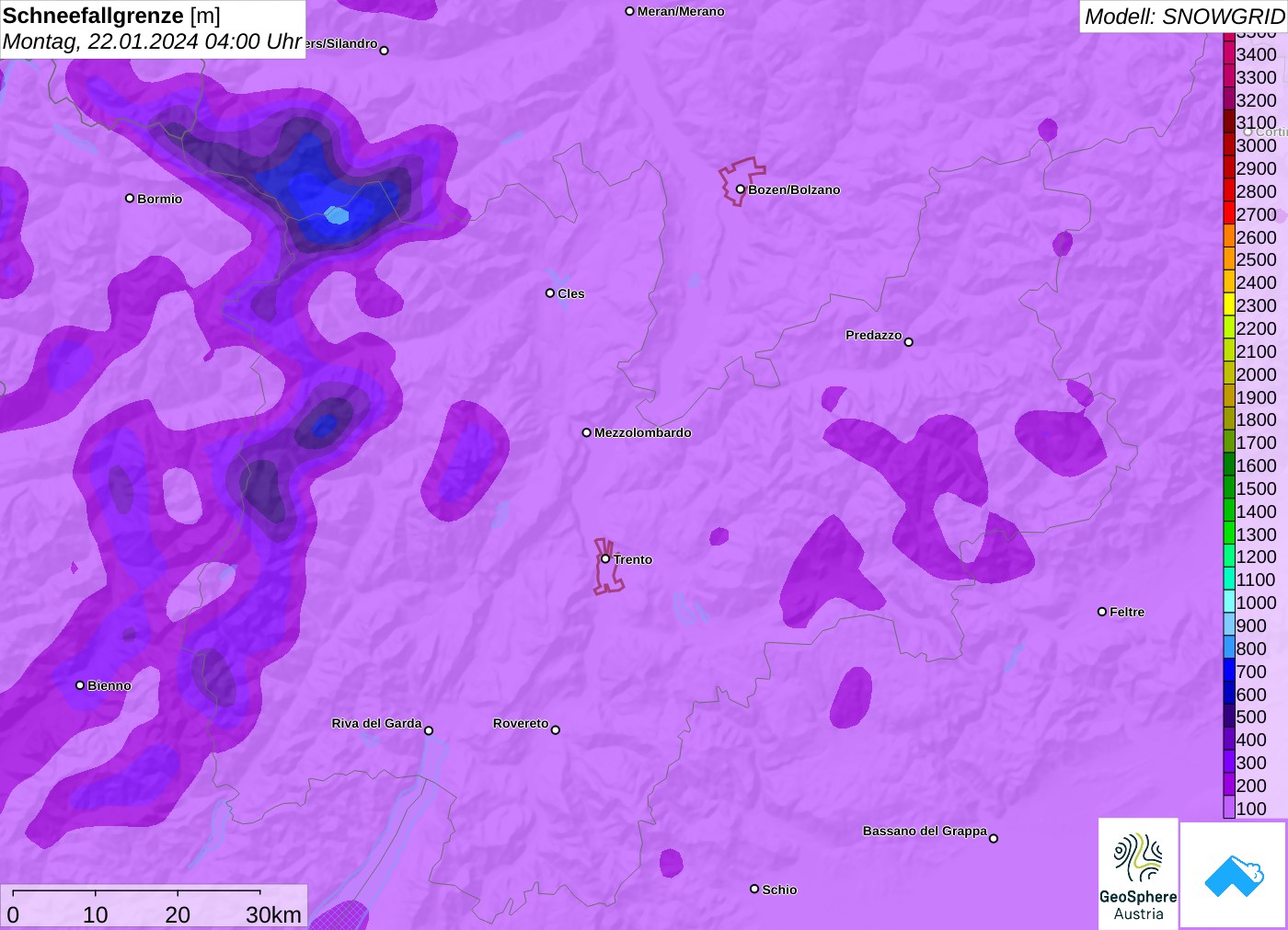The width and height of the screenshot is (1288, 930).
Task: Click the 30km scale bar label
Action: click(273, 914)
